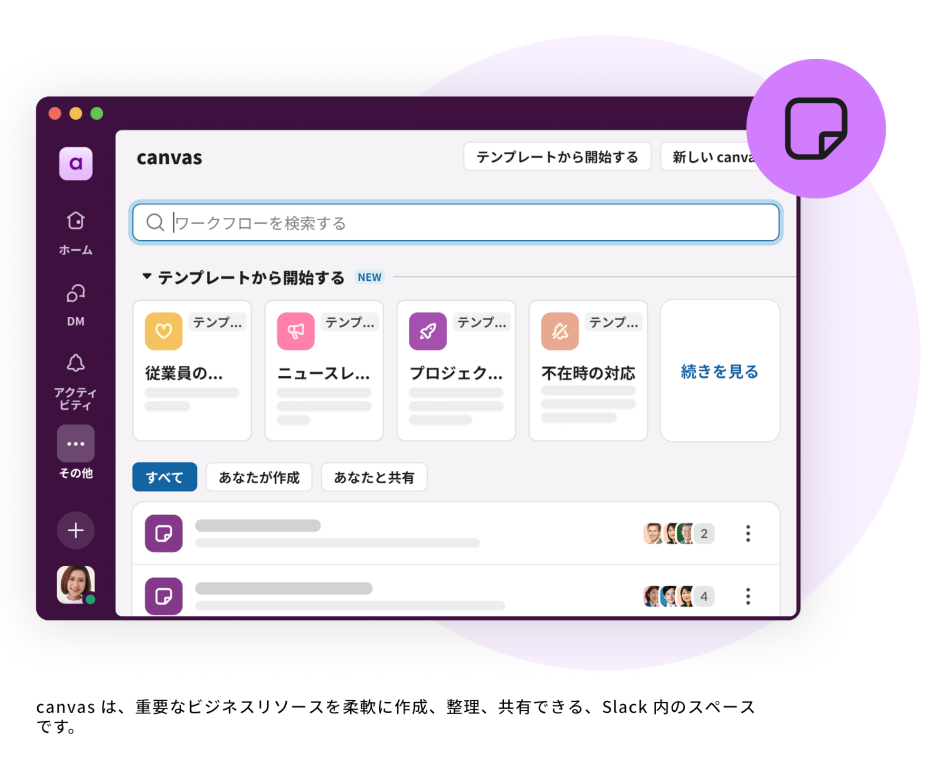The image size is (950, 759).
Task: Click the 続きを見る link
Action: pyautogui.click(x=719, y=370)
